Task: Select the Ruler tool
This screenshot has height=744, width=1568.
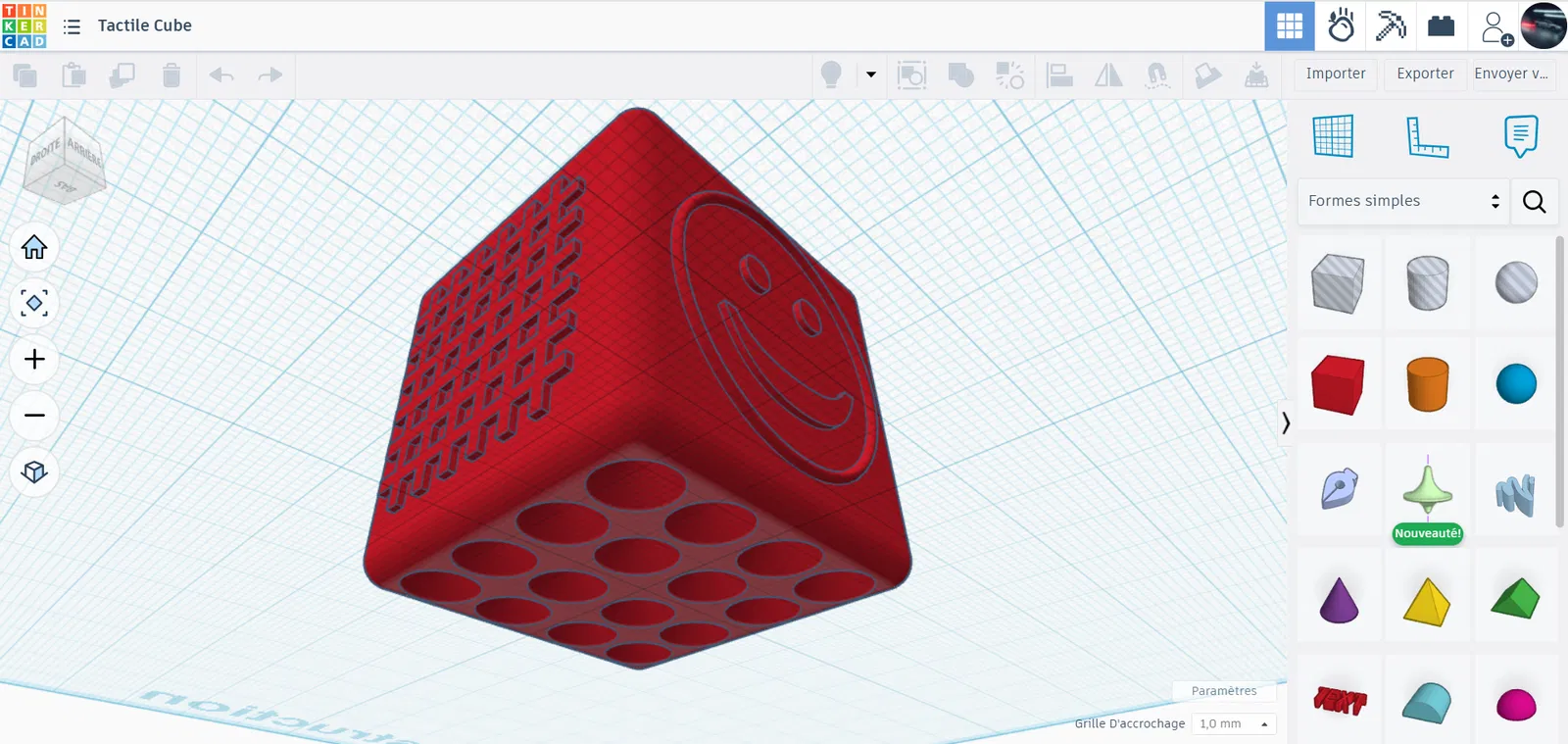Action: pos(1427,136)
